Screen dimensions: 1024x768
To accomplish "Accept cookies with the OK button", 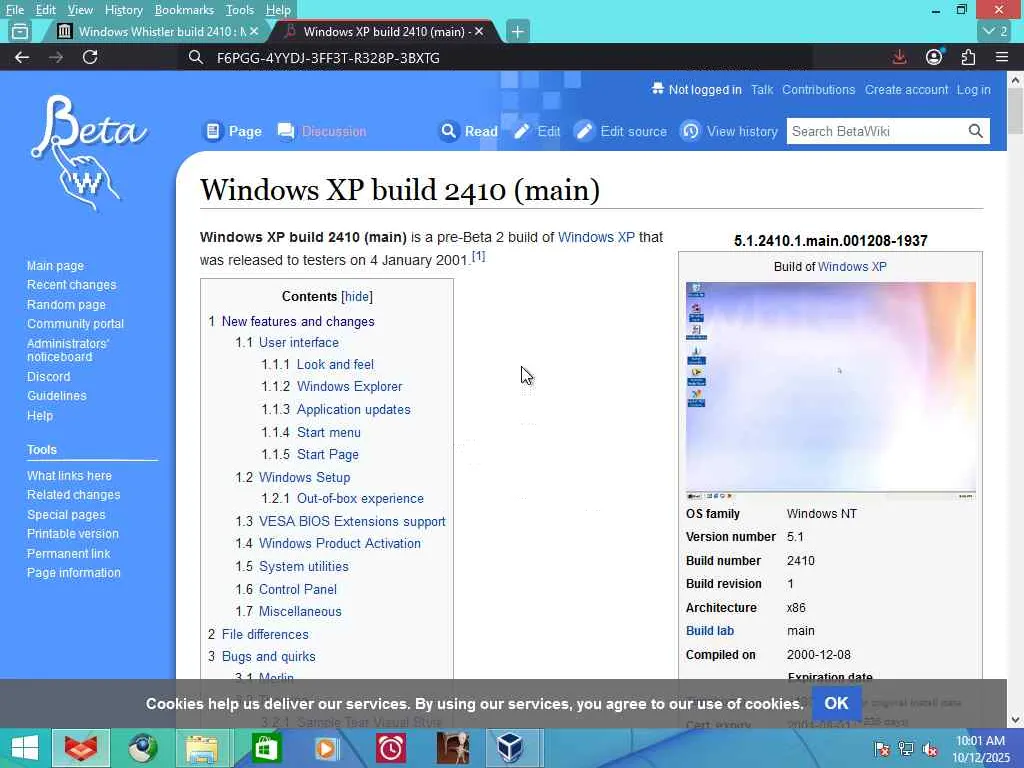I will point(836,703).
